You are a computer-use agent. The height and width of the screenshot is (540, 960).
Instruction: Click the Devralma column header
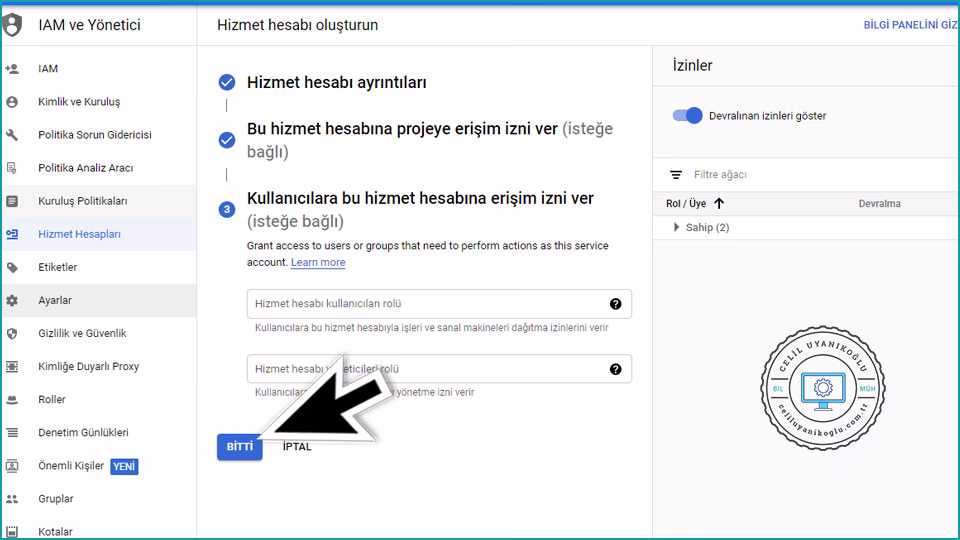click(x=879, y=203)
